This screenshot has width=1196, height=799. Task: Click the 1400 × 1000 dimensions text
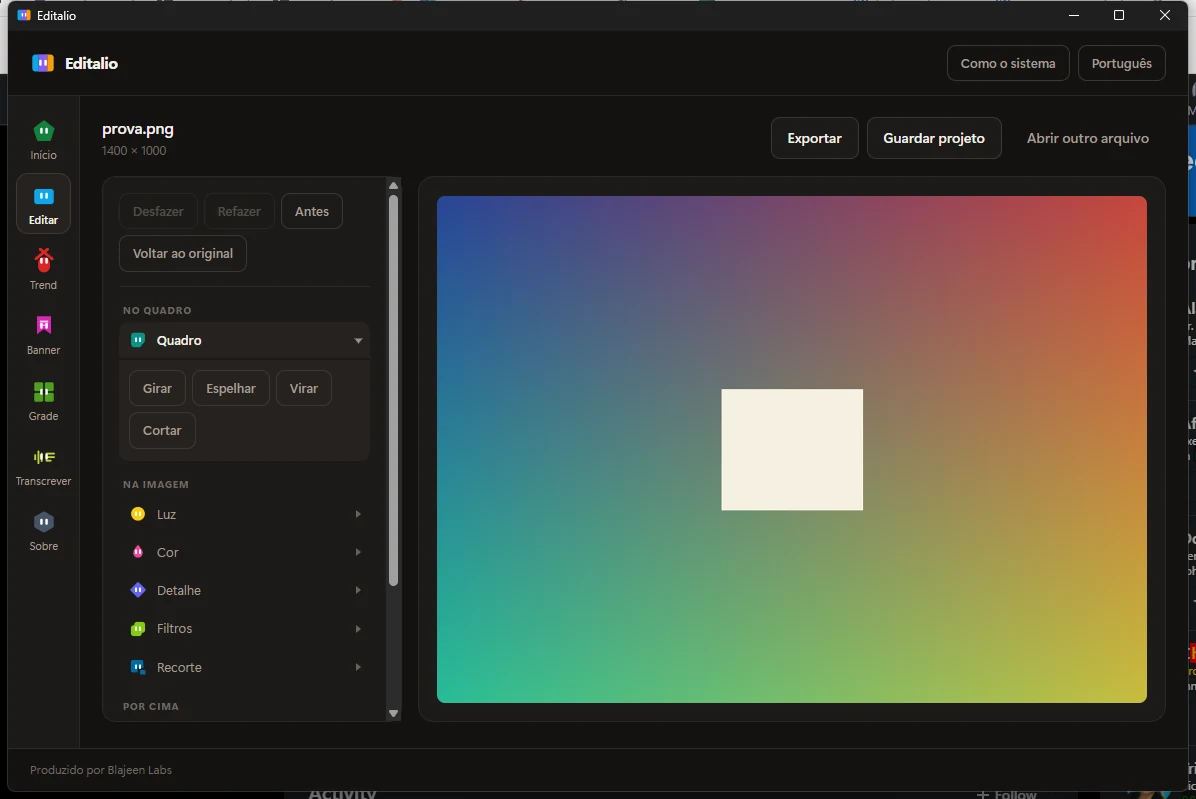point(134,151)
